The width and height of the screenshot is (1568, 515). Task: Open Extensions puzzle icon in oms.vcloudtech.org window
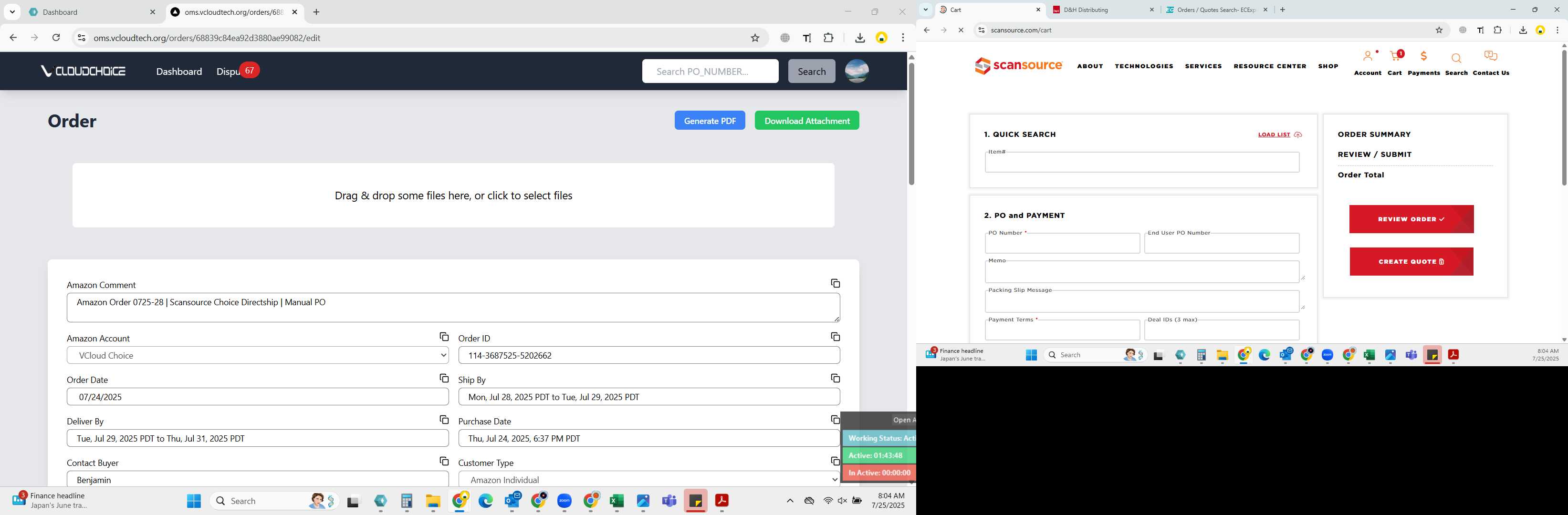[828, 38]
